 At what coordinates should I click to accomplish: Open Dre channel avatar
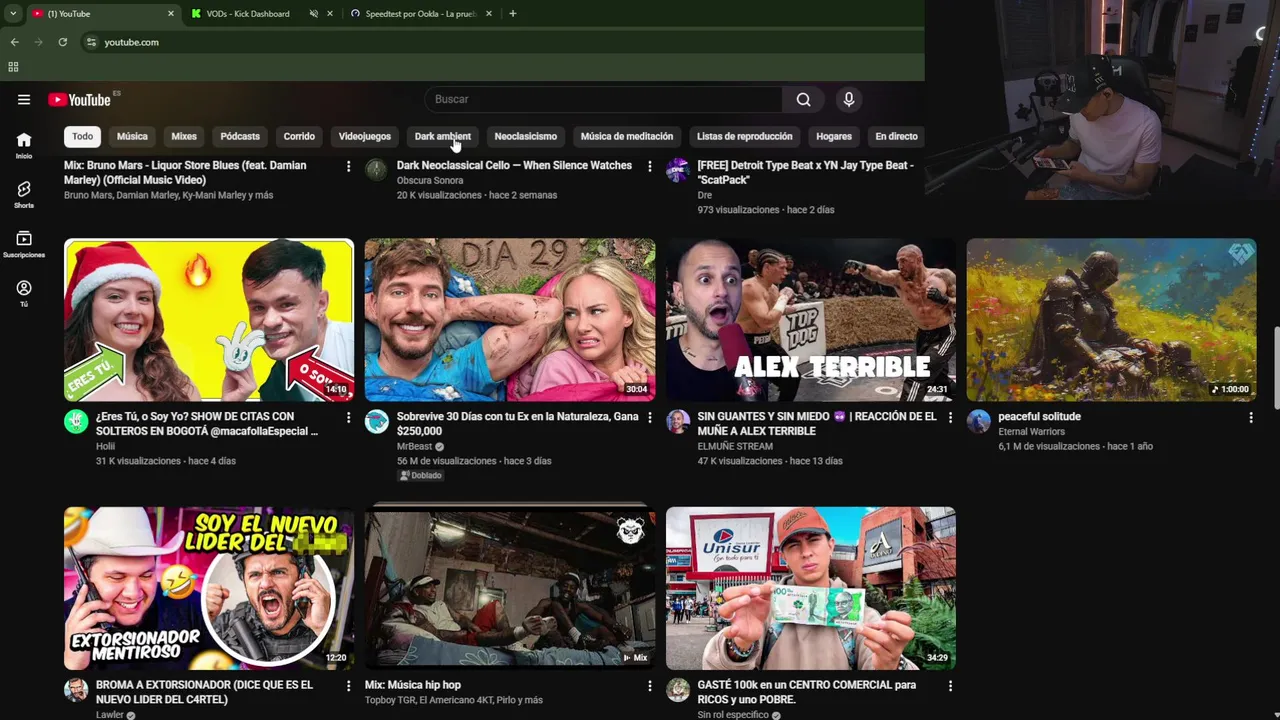(x=678, y=170)
